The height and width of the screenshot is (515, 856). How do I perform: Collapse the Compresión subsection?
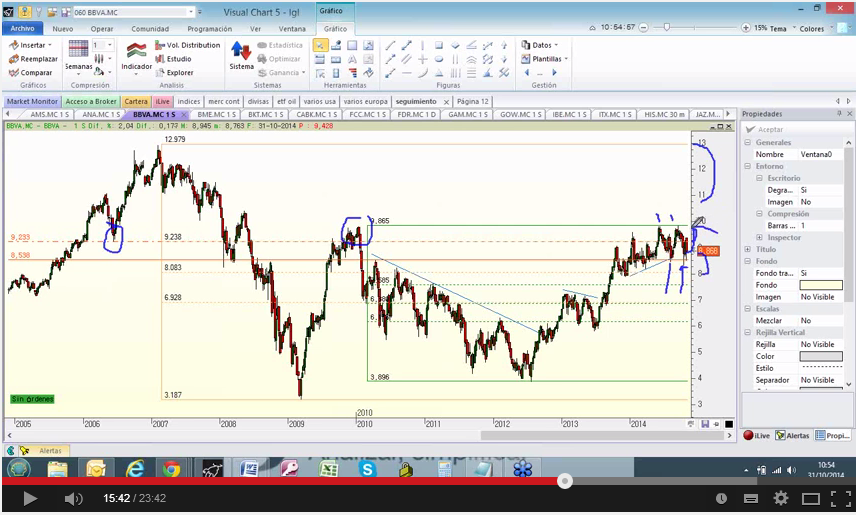pos(759,214)
